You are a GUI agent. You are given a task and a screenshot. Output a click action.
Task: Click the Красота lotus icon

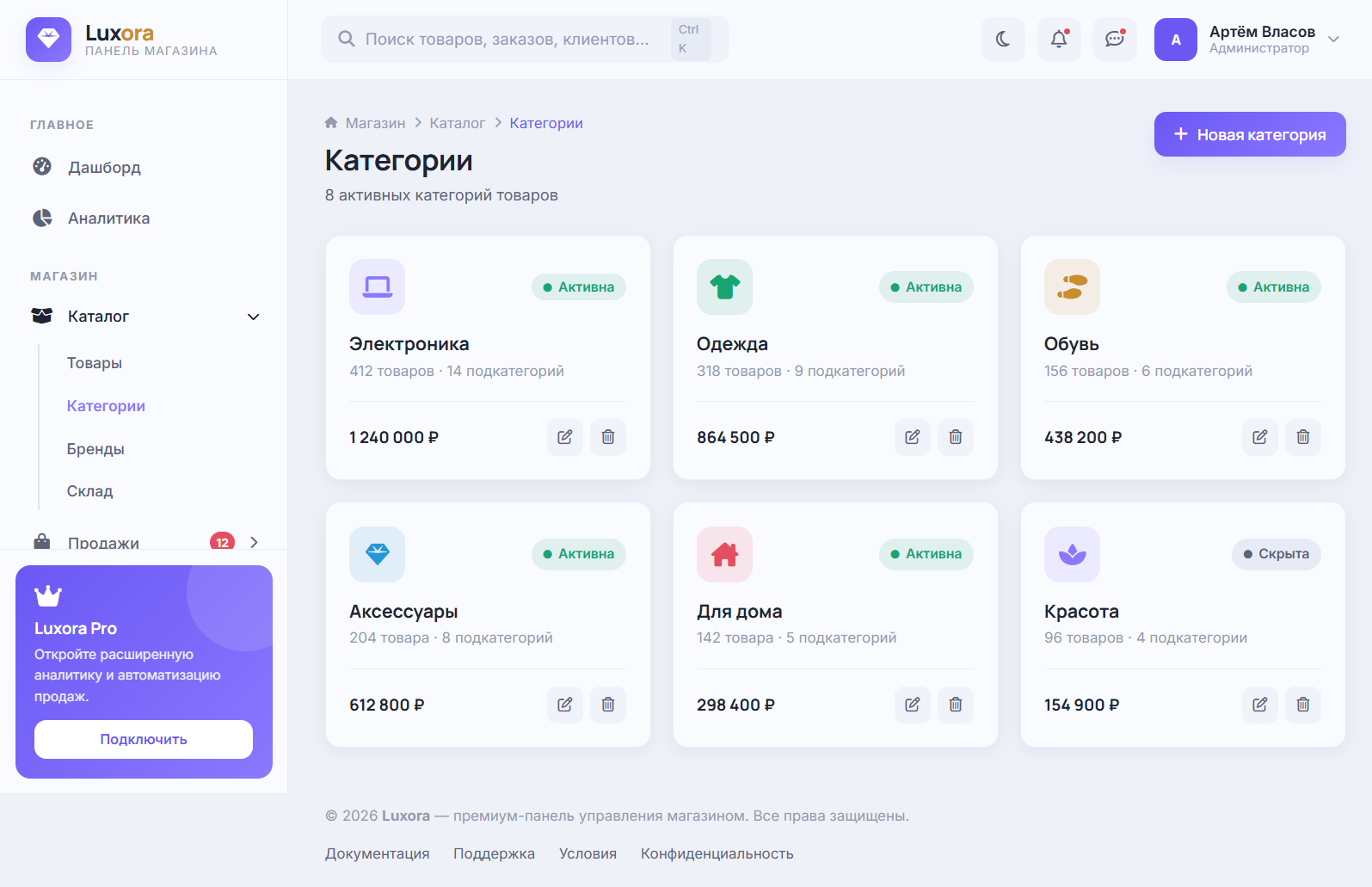(x=1072, y=554)
